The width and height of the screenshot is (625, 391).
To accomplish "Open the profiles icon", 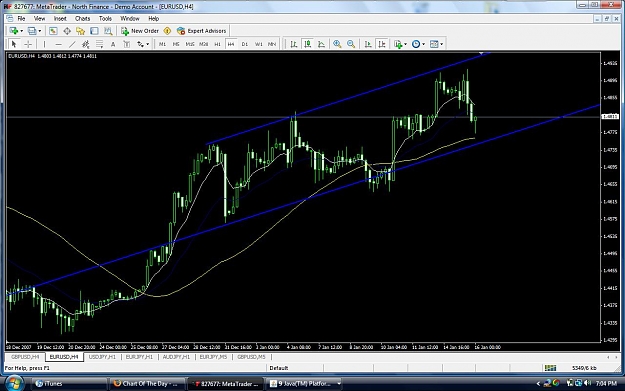I will 32,31.
